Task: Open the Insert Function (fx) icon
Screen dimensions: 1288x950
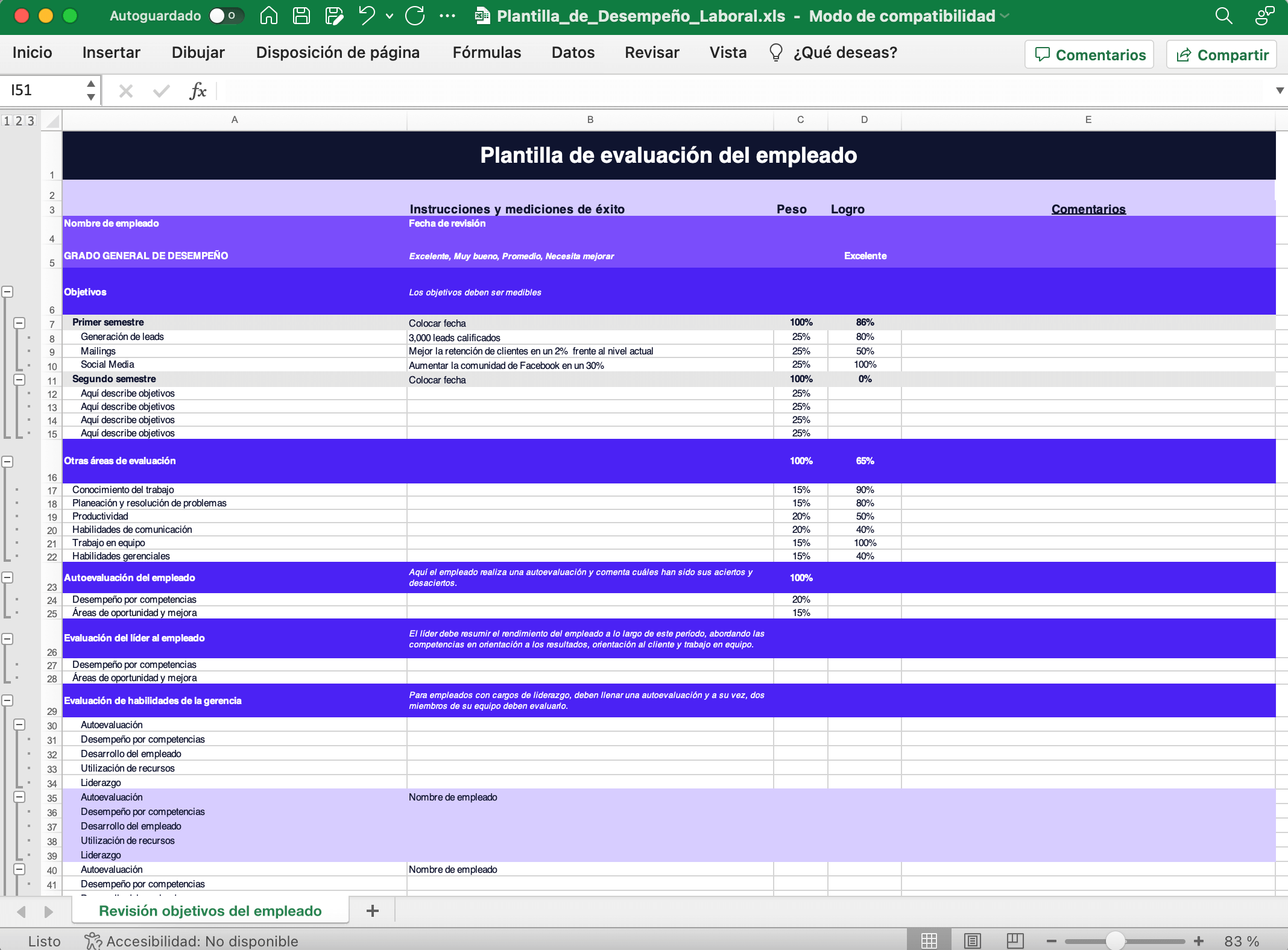Action: (x=199, y=91)
